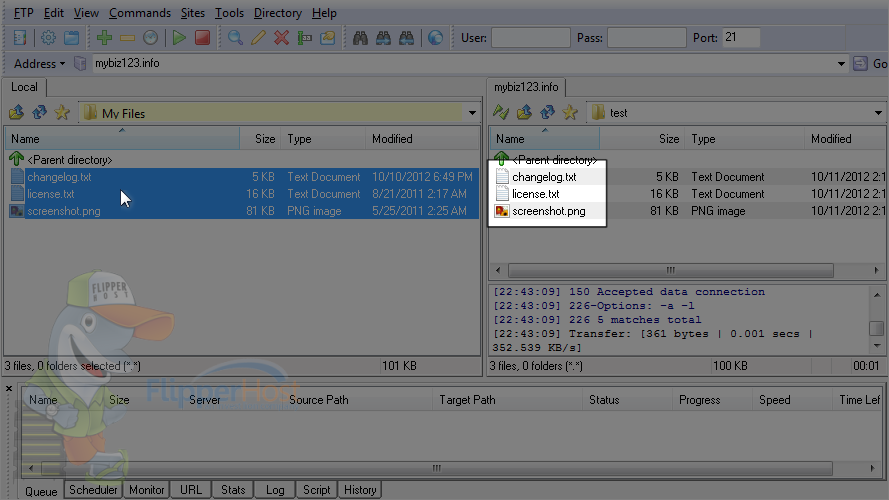Open the remote test folder dropdown

point(878,113)
